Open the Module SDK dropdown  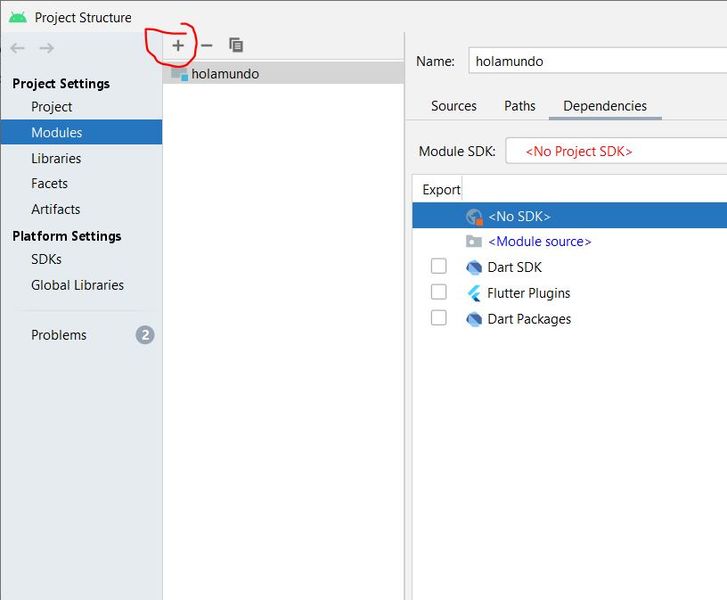(x=616, y=151)
